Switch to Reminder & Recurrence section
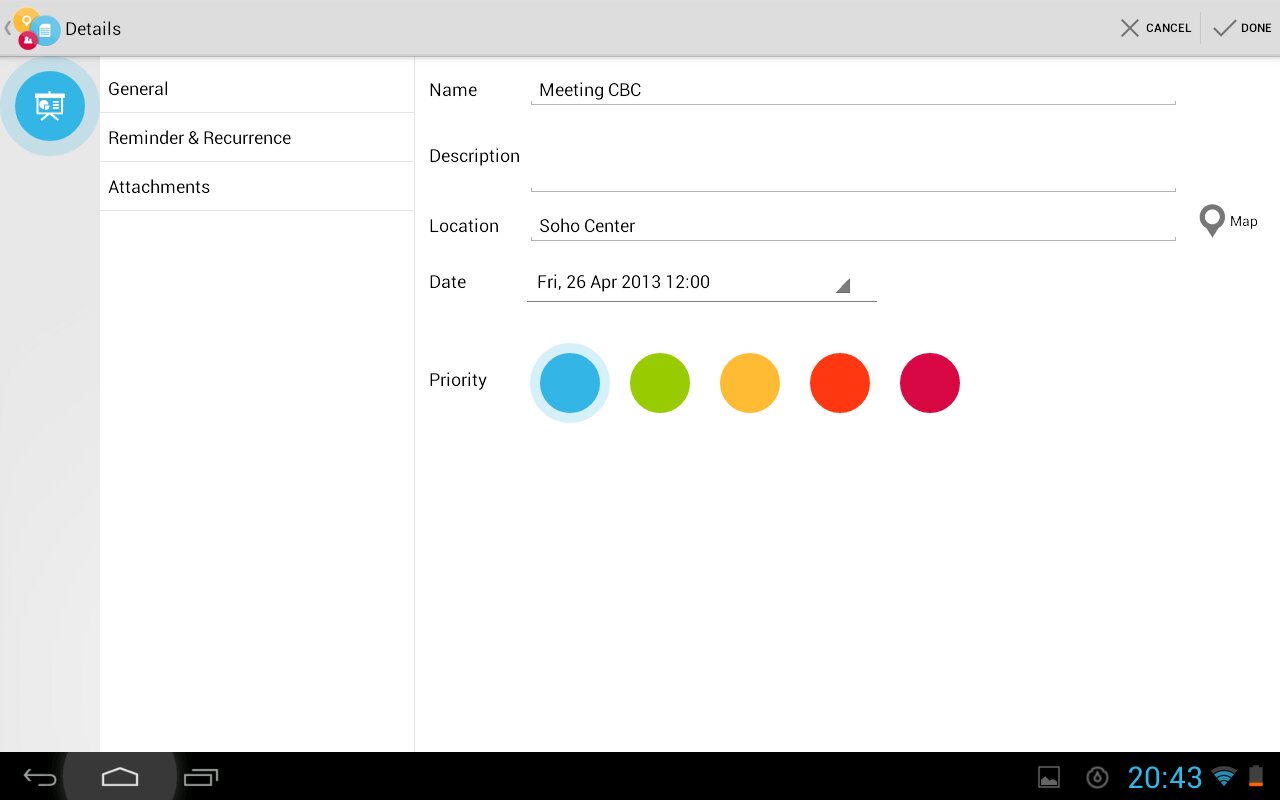Viewport: 1280px width, 800px height. click(257, 138)
